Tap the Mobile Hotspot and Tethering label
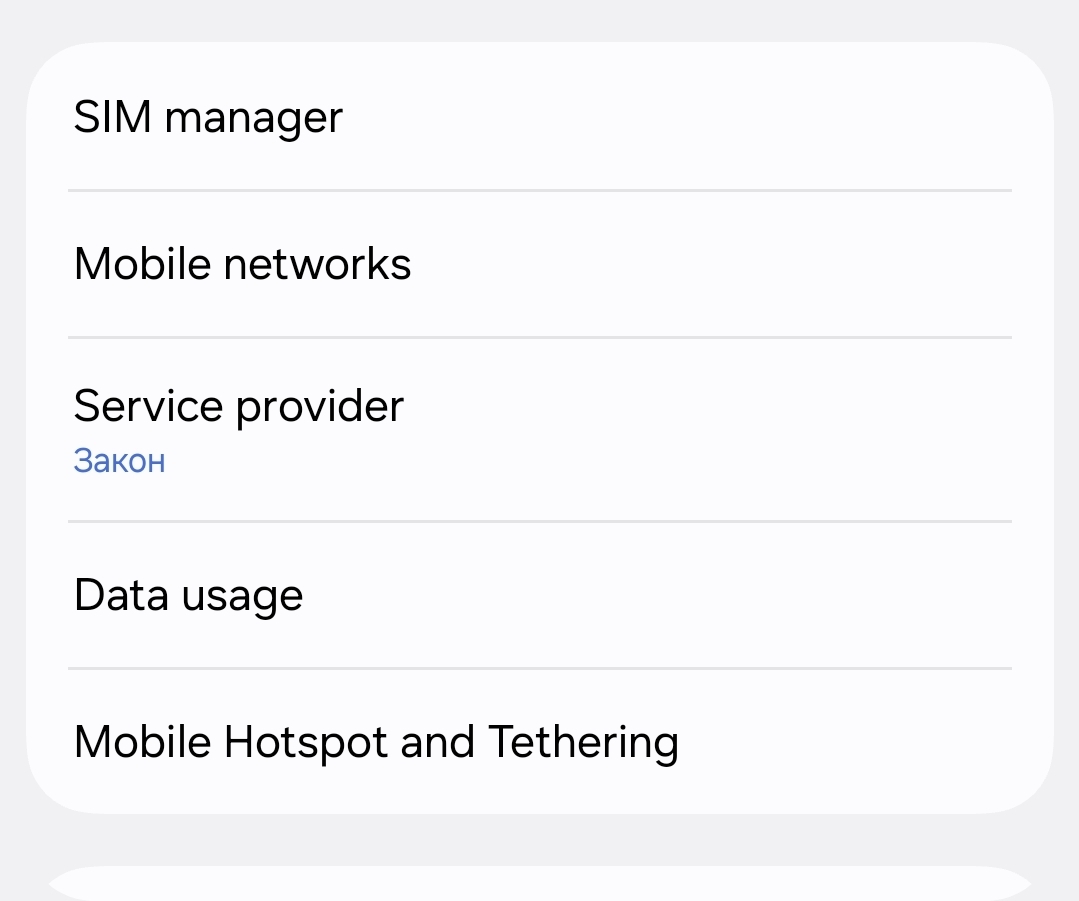Image resolution: width=1079 pixels, height=901 pixels. (376, 742)
